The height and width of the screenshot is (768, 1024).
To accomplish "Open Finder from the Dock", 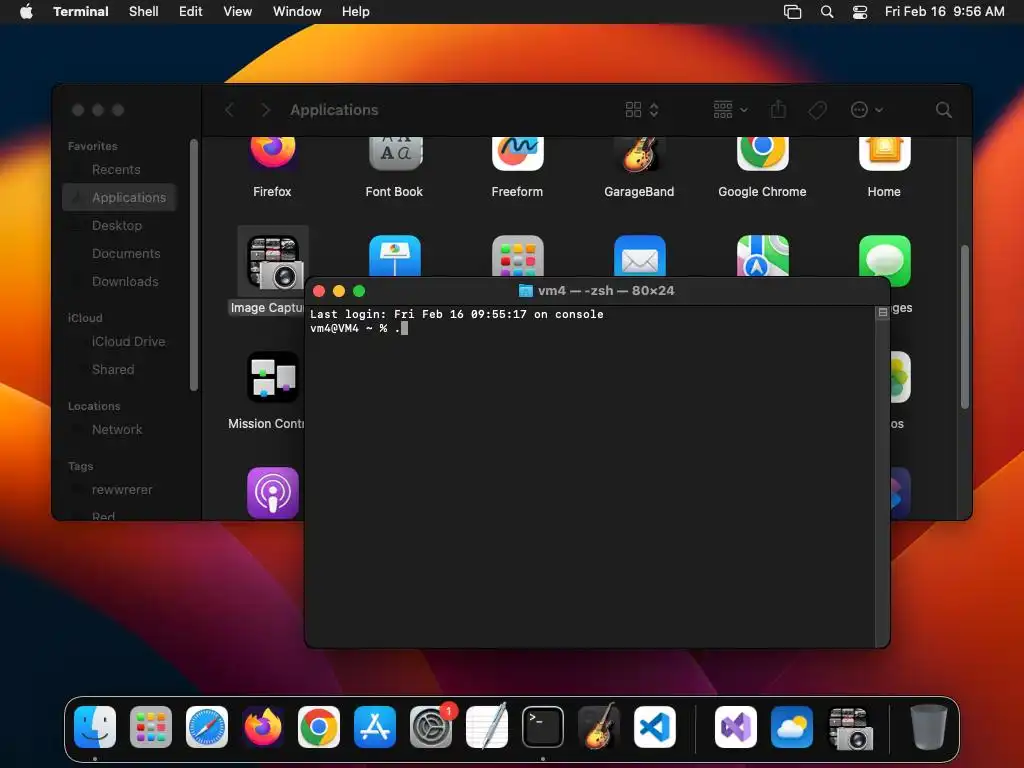I will (95, 727).
